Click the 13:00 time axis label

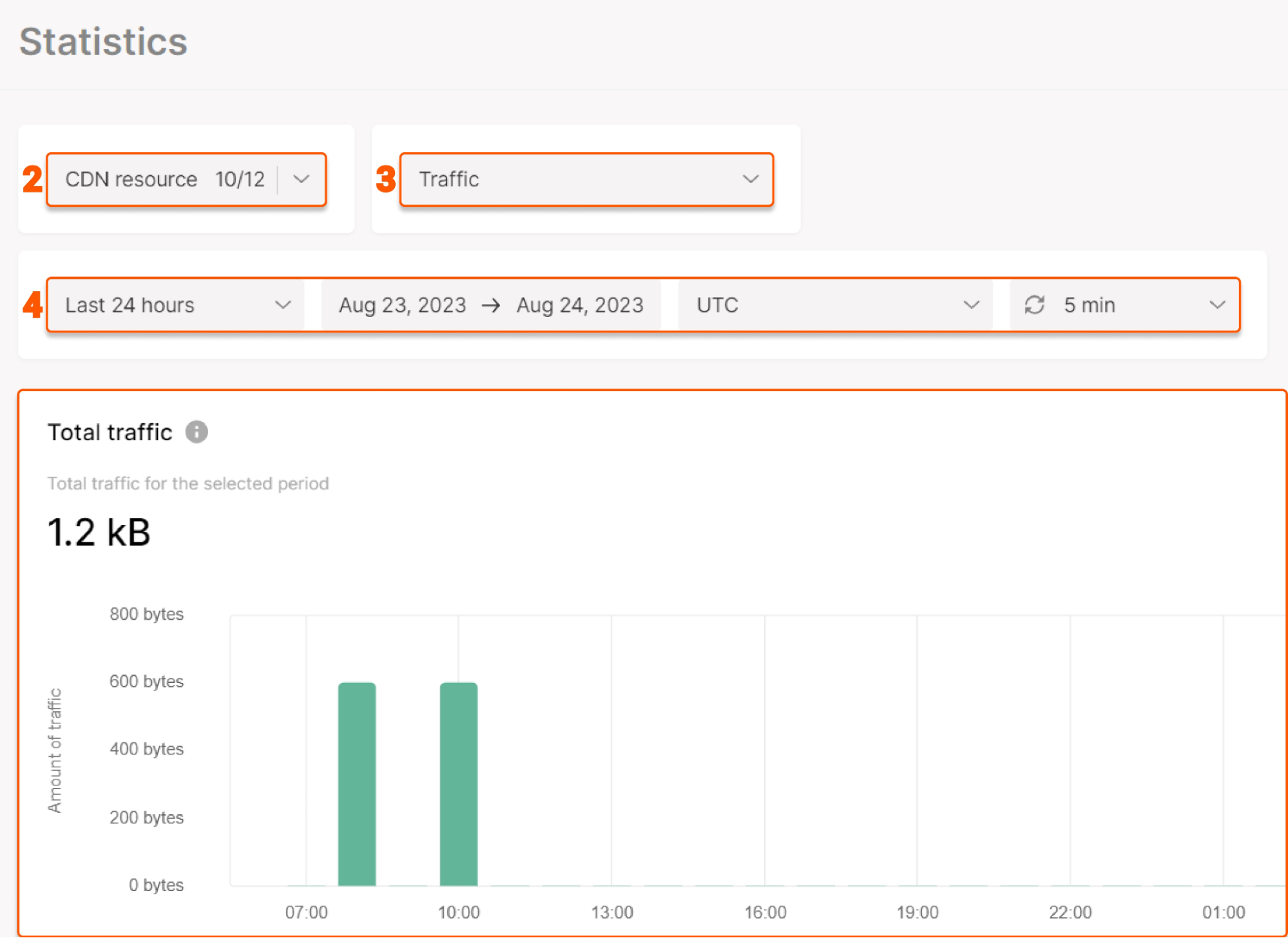tap(612, 912)
